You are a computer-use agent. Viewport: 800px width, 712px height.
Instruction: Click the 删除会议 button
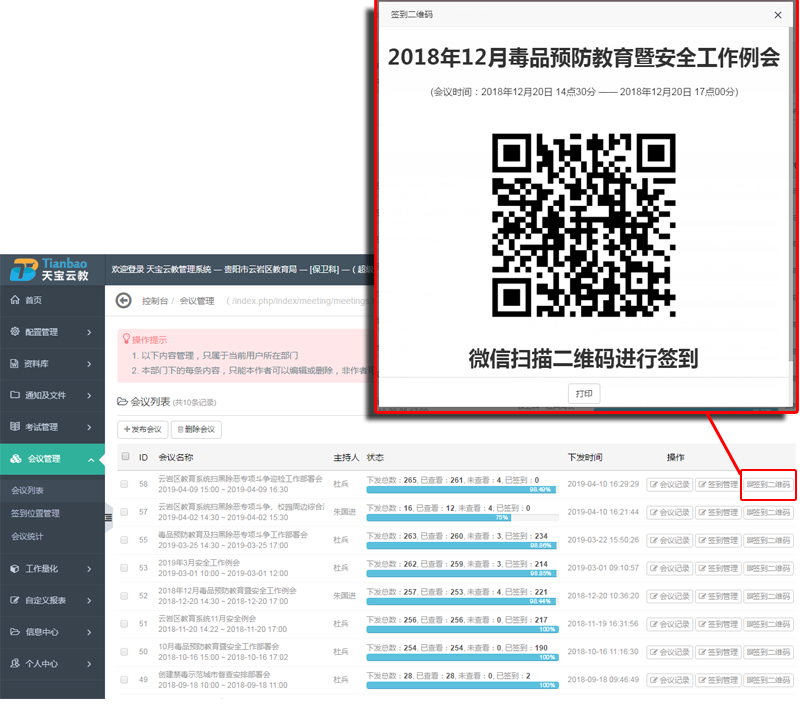[196, 429]
